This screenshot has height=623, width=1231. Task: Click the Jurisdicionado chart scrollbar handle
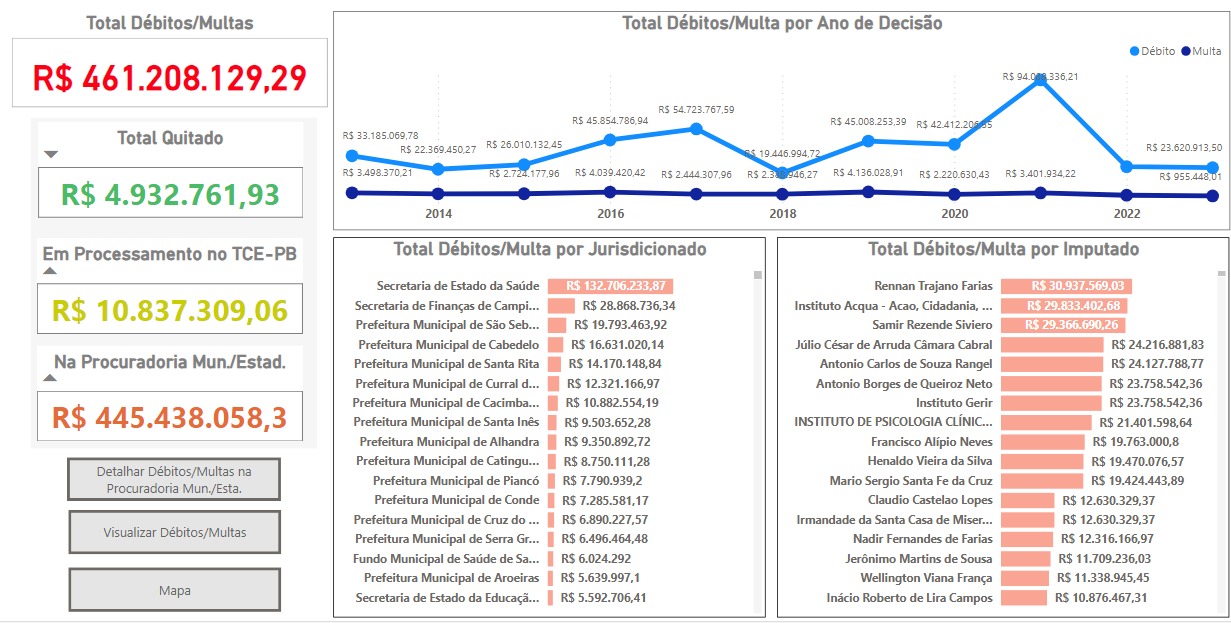757,275
